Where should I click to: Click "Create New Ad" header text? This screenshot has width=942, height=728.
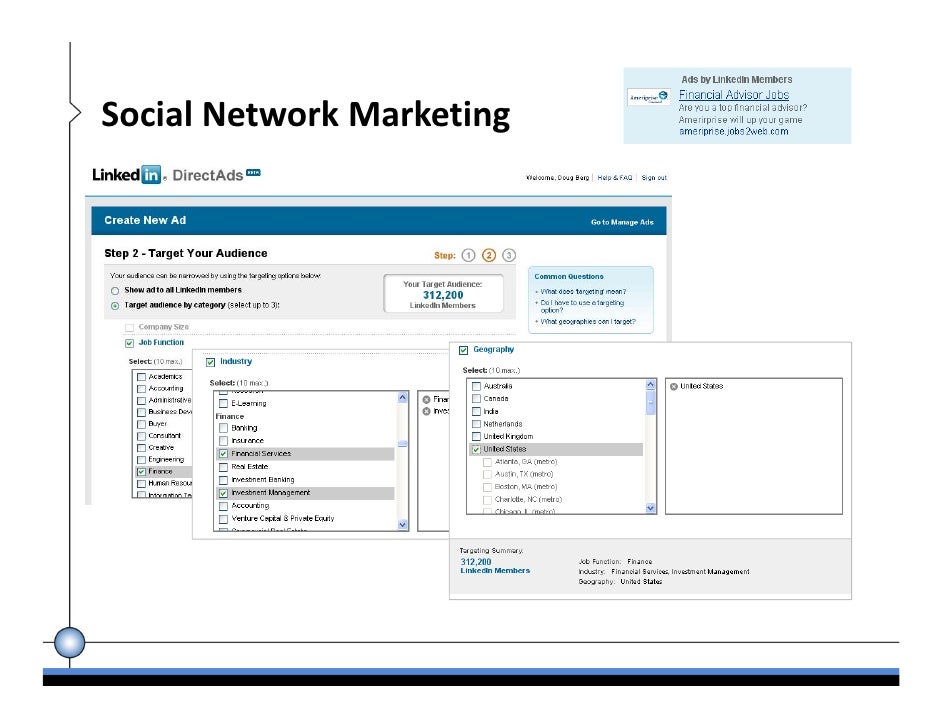pos(145,220)
